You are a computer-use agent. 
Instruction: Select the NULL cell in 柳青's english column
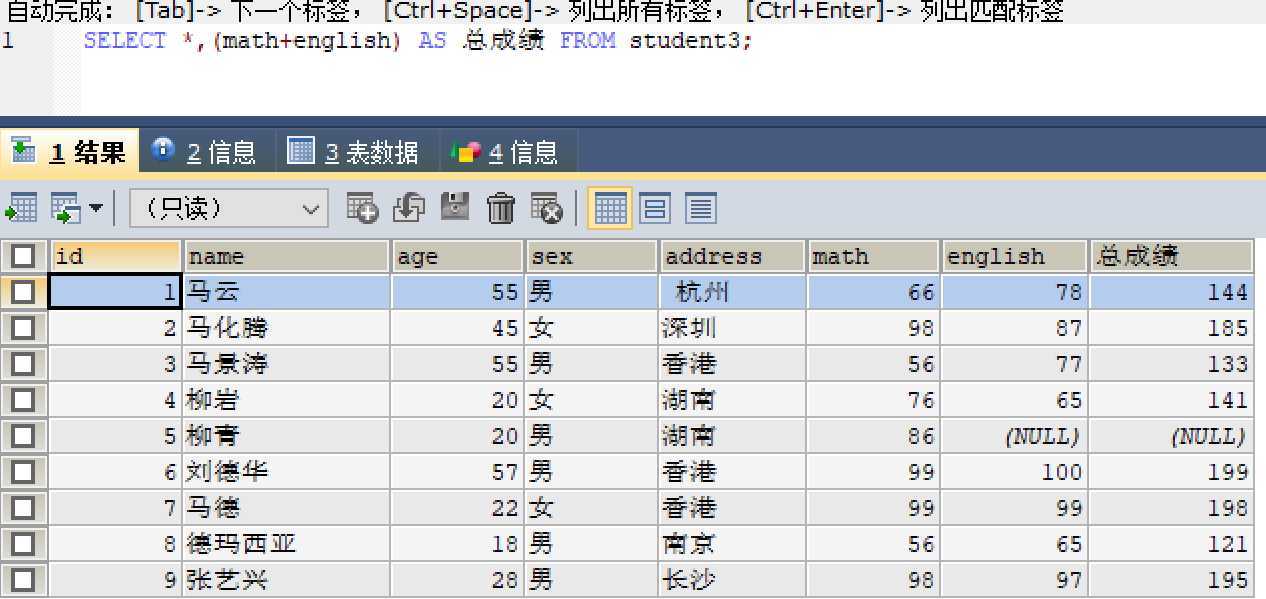(1013, 436)
